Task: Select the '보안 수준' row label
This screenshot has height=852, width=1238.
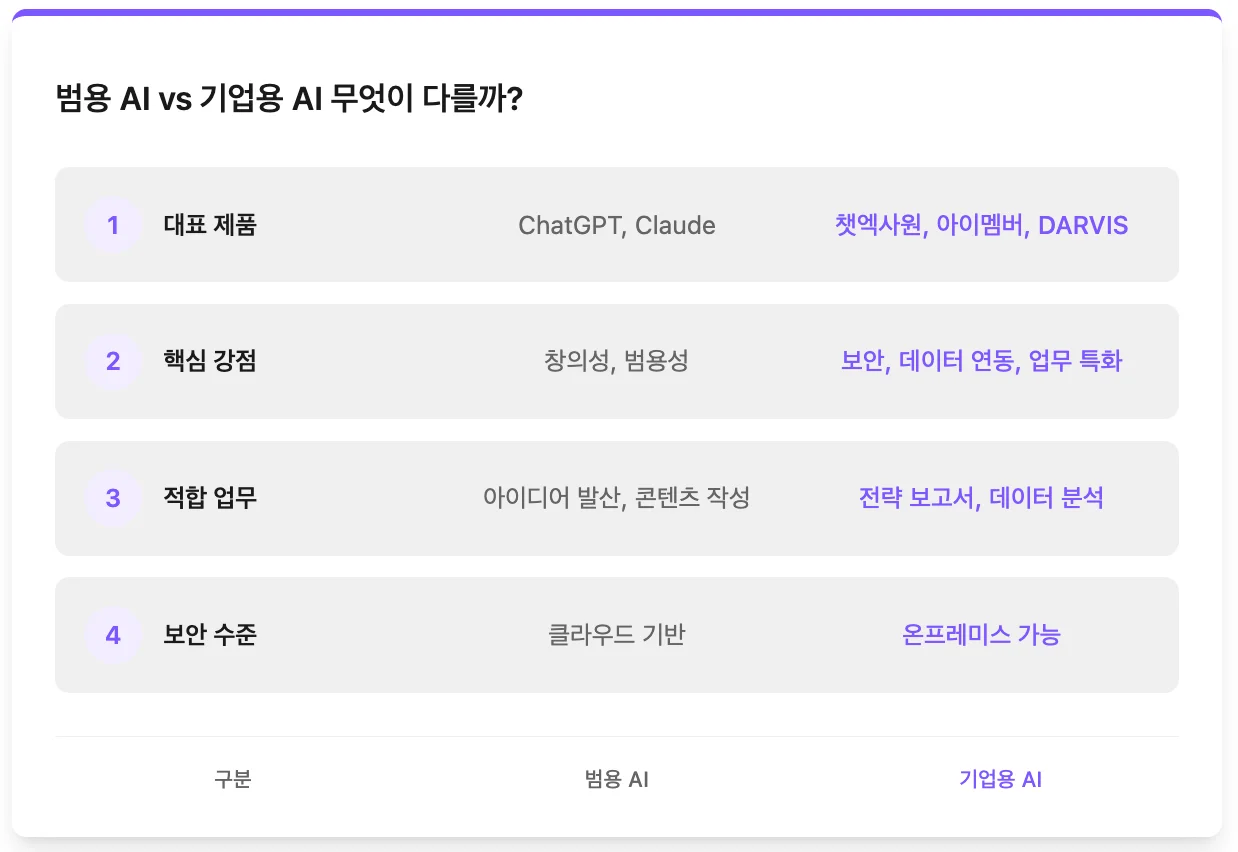Action: (x=210, y=635)
